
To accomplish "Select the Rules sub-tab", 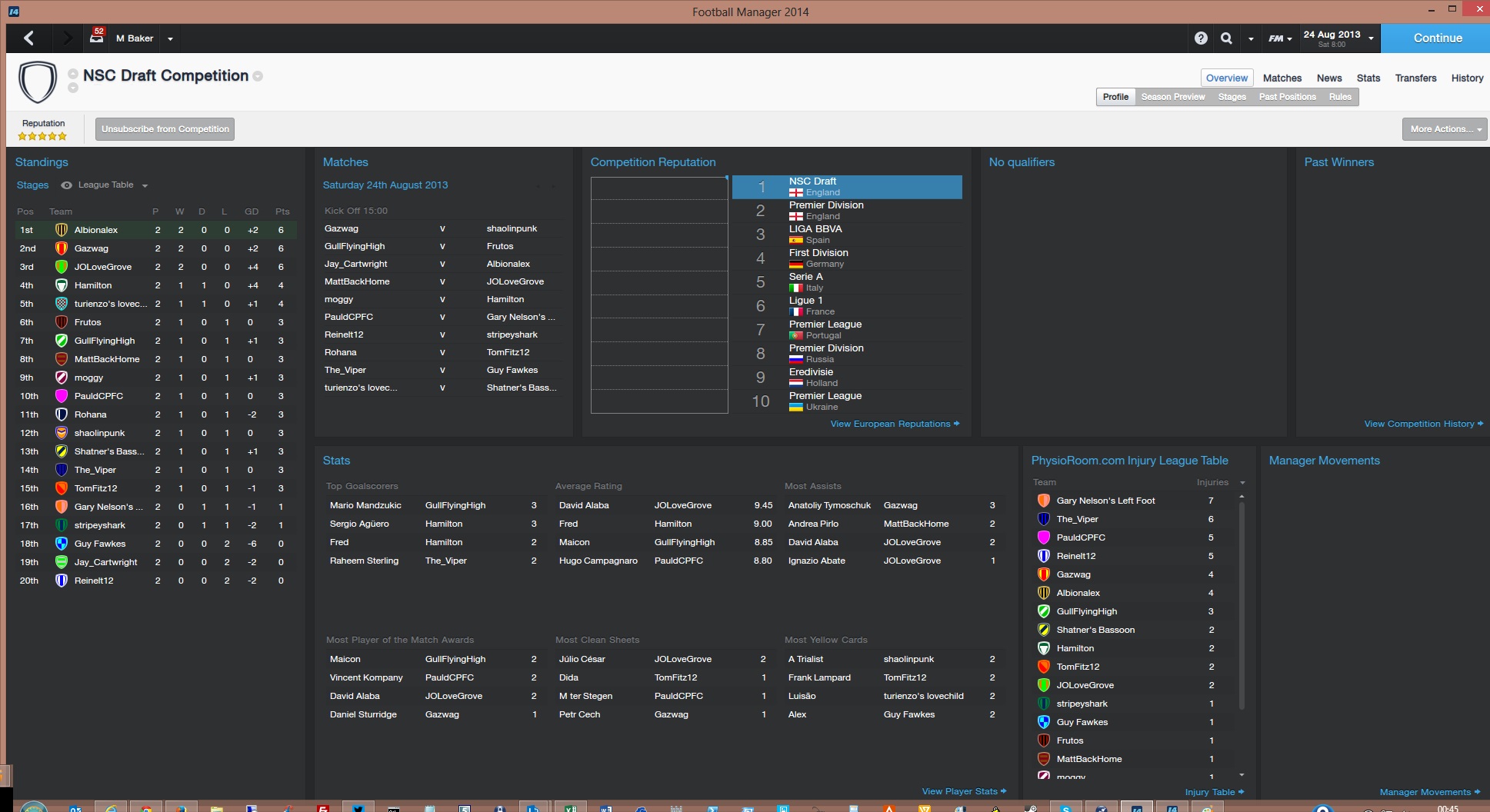I will pyautogui.click(x=1340, y=97).
